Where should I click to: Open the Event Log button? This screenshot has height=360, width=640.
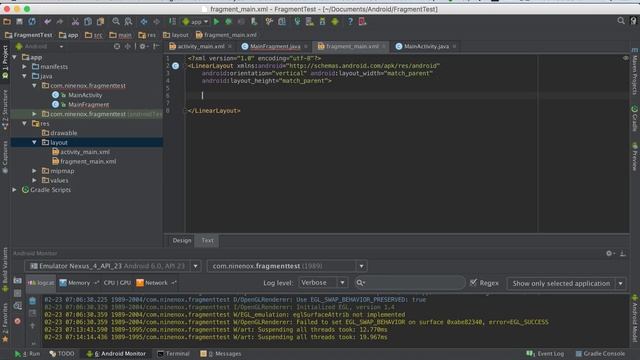point(545,354)
